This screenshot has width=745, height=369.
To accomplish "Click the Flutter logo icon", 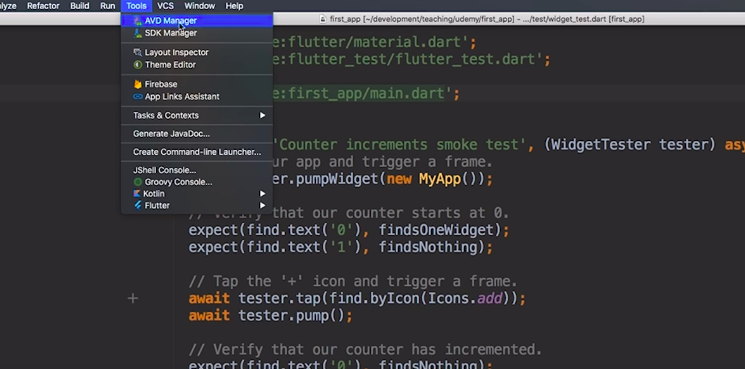I will pos(137,205).
